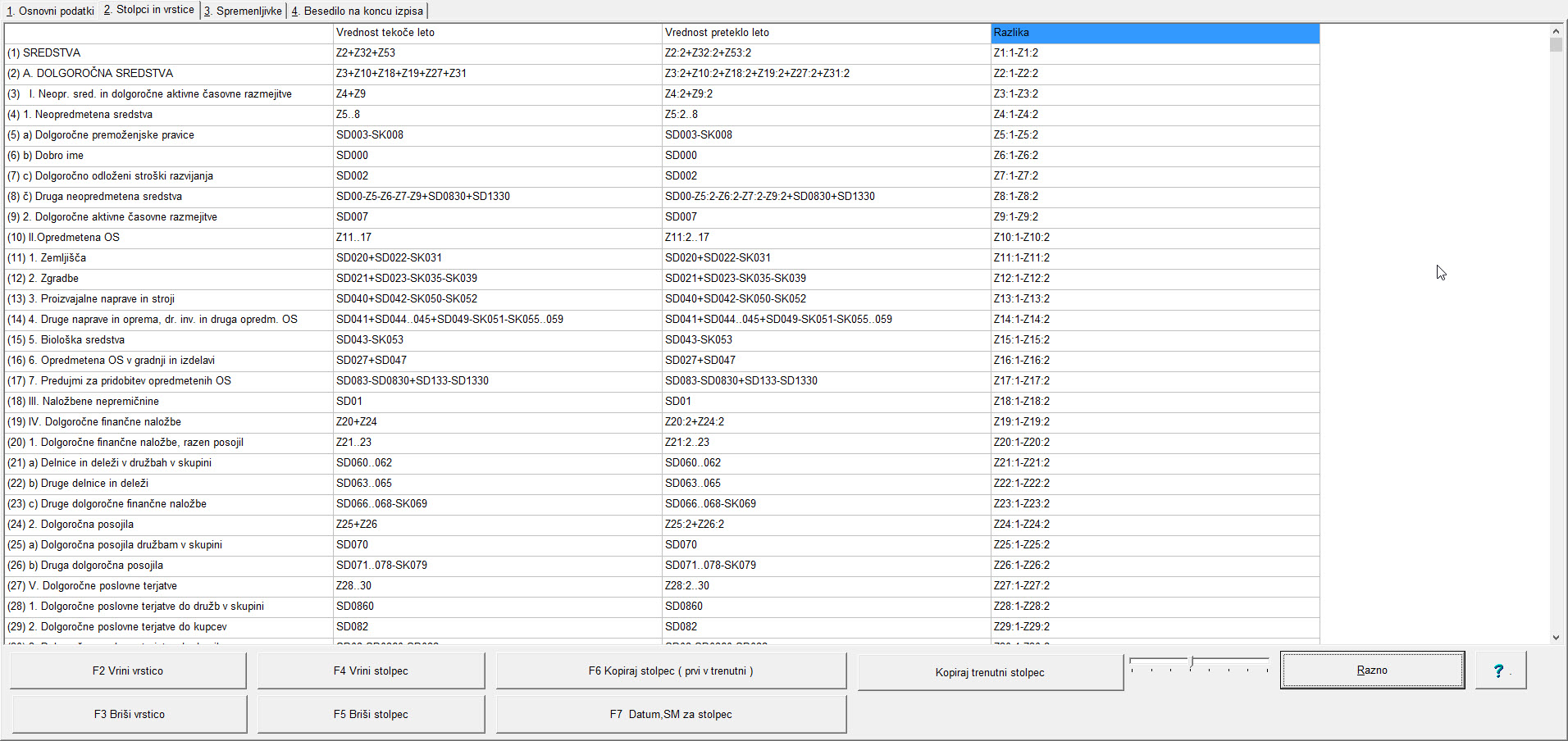
Task: Select row (11) 1. Zemljišča
Action: click(169, 258)
